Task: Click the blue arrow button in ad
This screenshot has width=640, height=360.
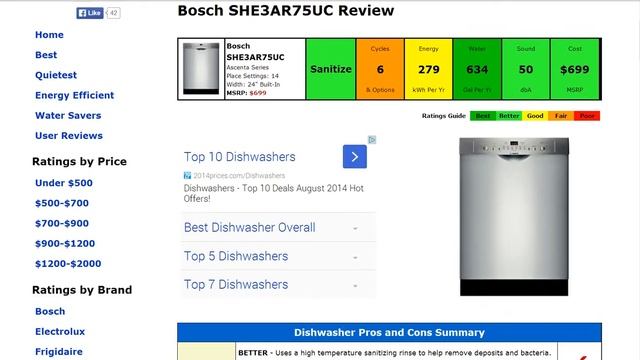Action: point(355,157)
